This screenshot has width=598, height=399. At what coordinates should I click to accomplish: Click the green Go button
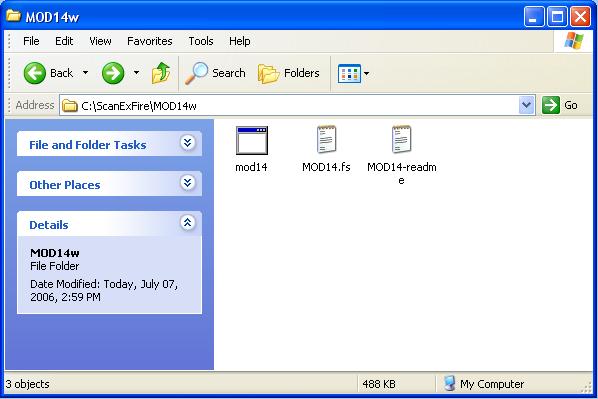[x=560, y=105]
